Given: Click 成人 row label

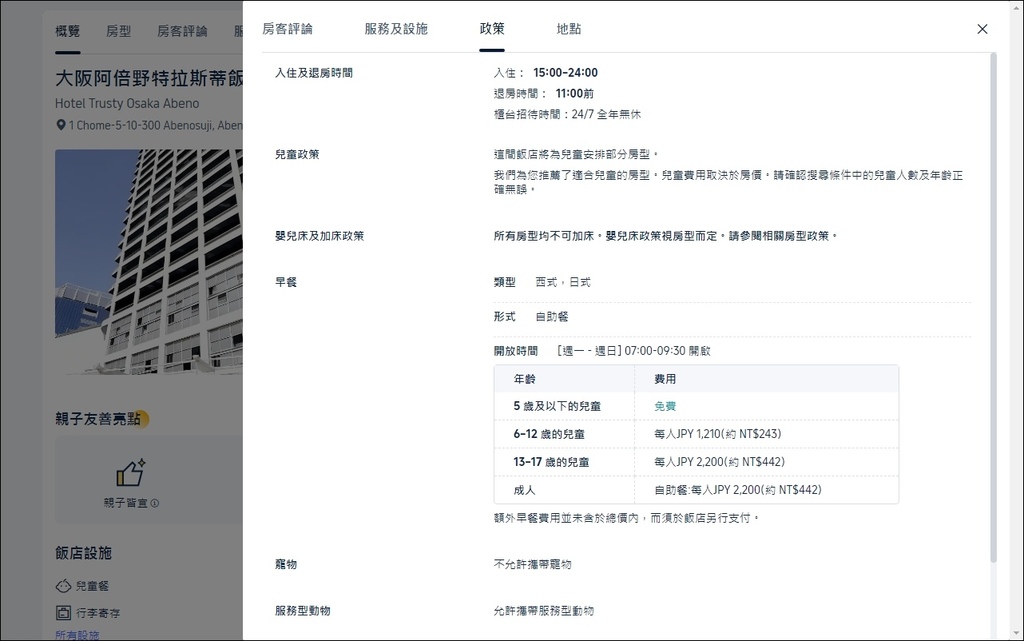Looking at the screenshot, I should pos(524,490).
